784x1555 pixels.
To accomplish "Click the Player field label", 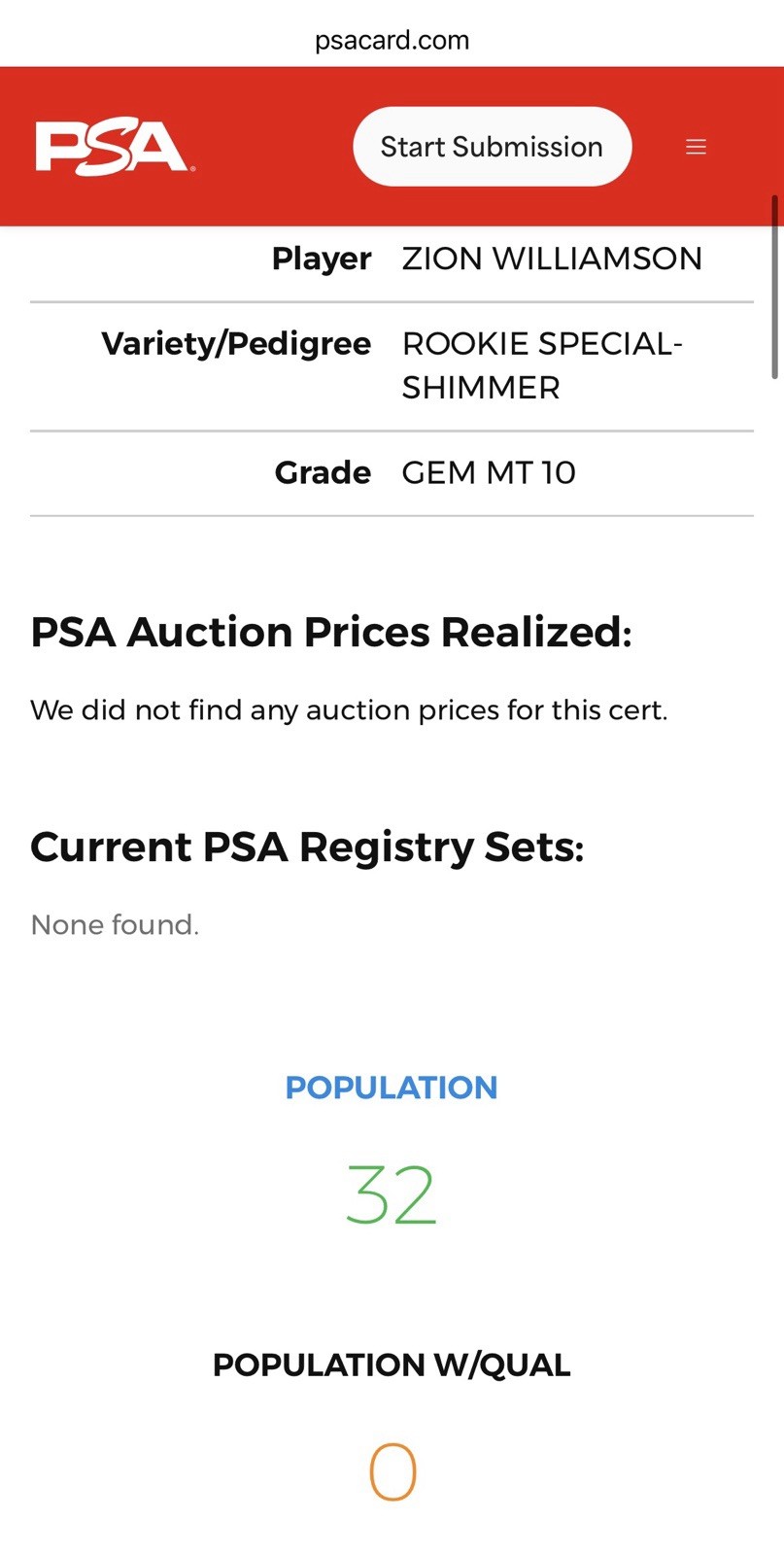I will point(322,259).
